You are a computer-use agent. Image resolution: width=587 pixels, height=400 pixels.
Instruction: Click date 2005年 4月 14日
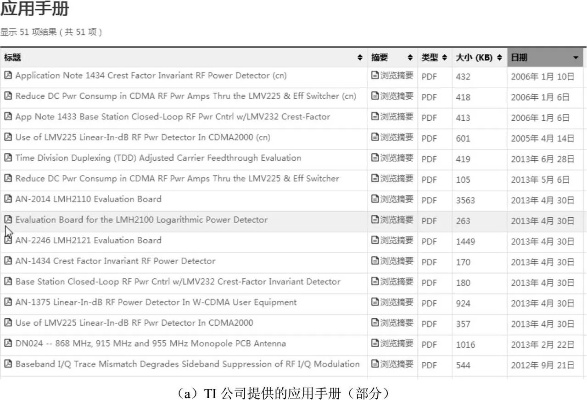pos(542,138)
